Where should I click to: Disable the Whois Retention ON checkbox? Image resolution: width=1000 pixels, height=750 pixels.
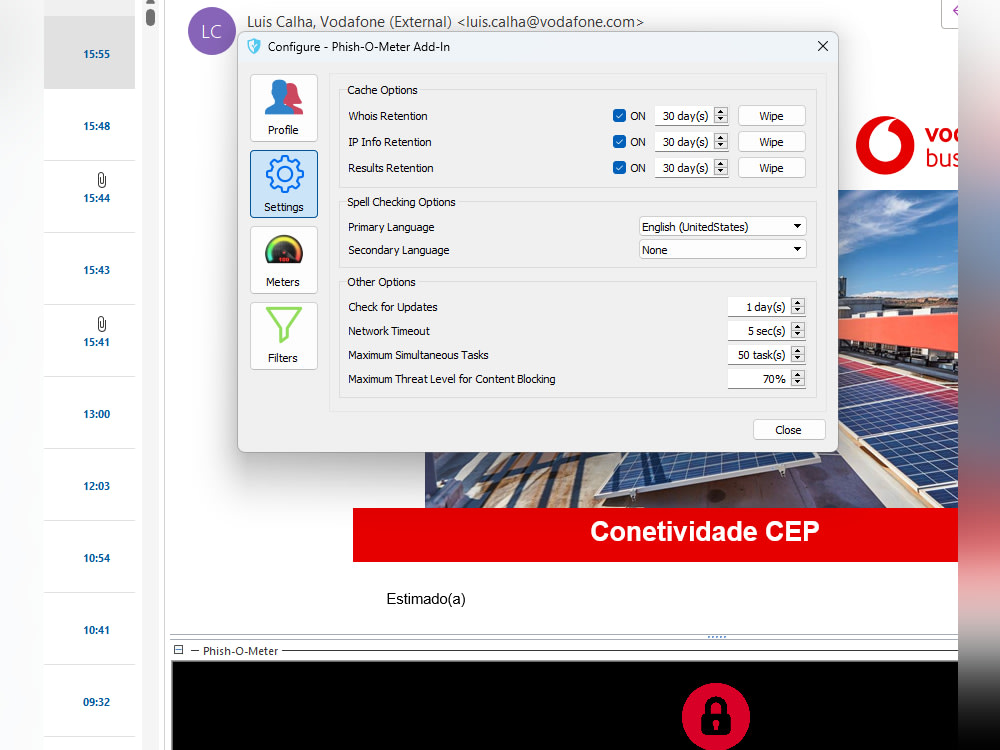620,115
